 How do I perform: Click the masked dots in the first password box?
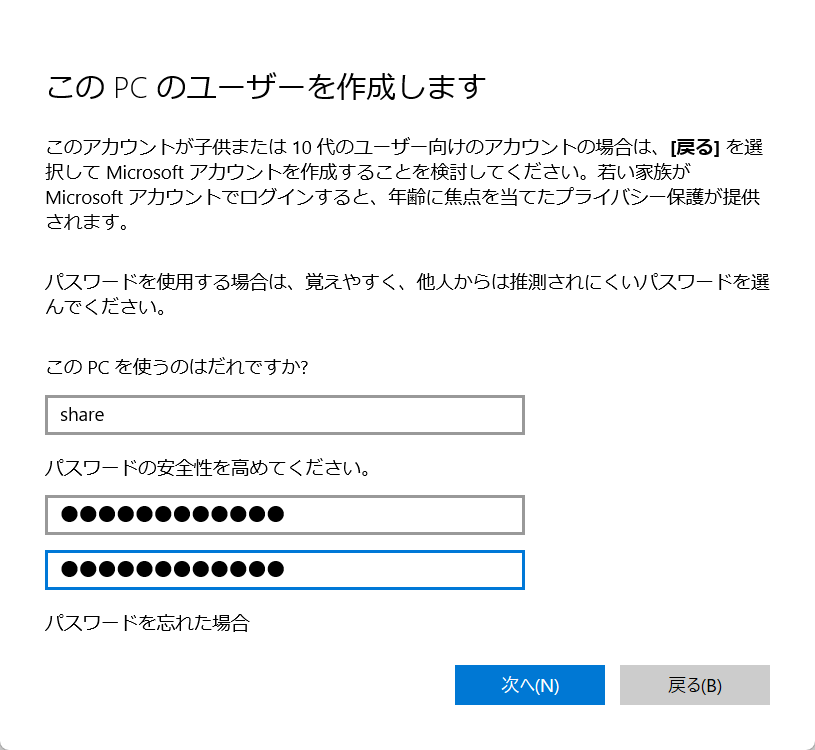173,515
